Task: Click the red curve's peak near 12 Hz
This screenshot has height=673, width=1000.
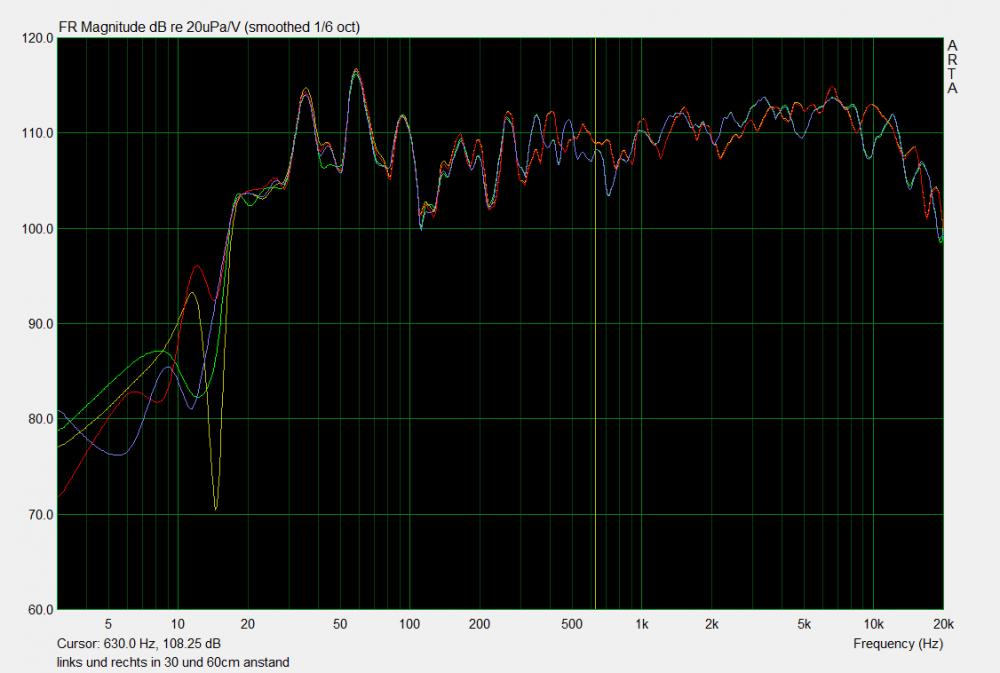Action: pos(196,266)
